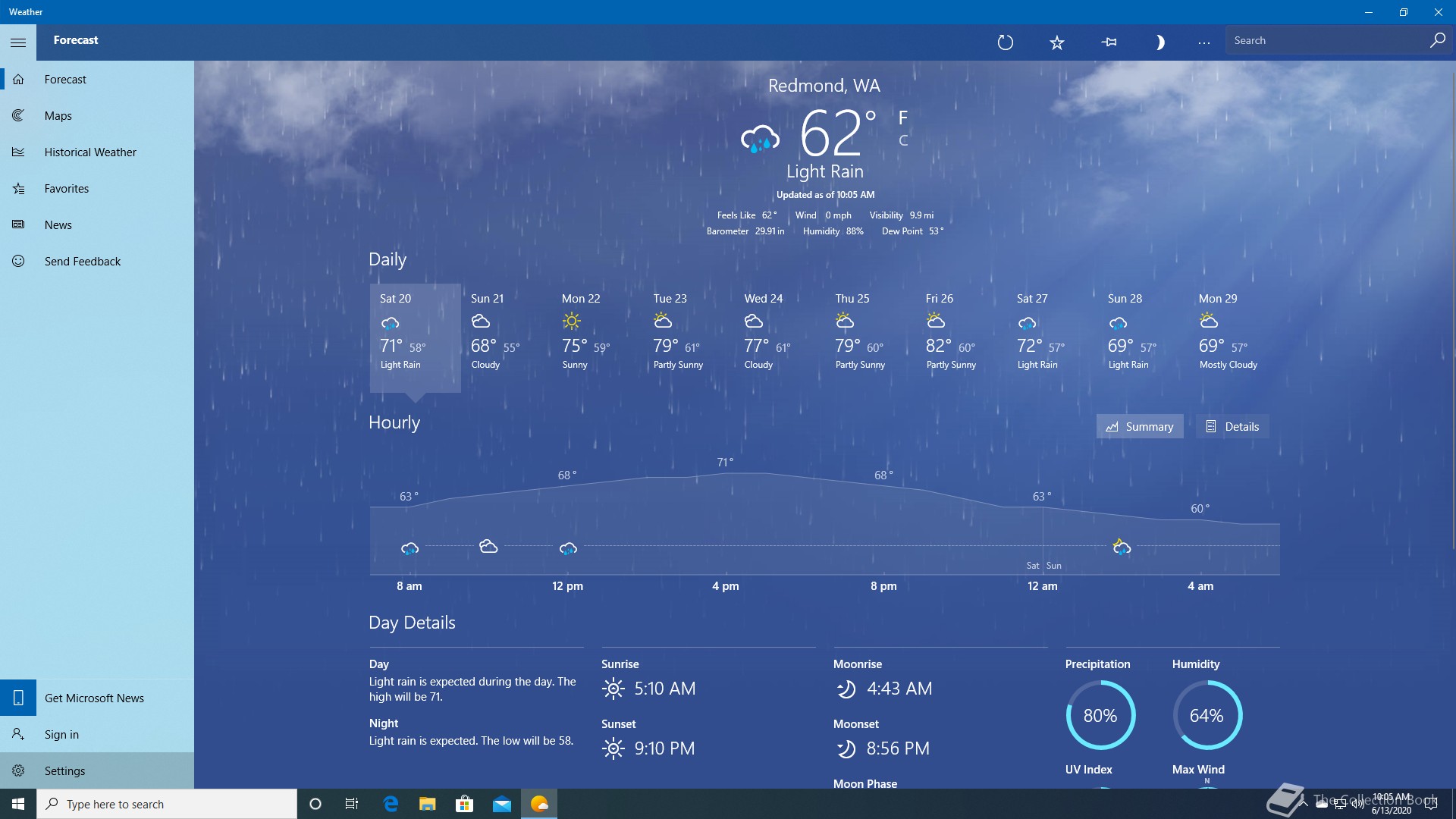Image resolution: width=1456 pixels, height=819 pixels.
Task: Select Sun 21 daily forecast
Action: click(x=506, y=337)
